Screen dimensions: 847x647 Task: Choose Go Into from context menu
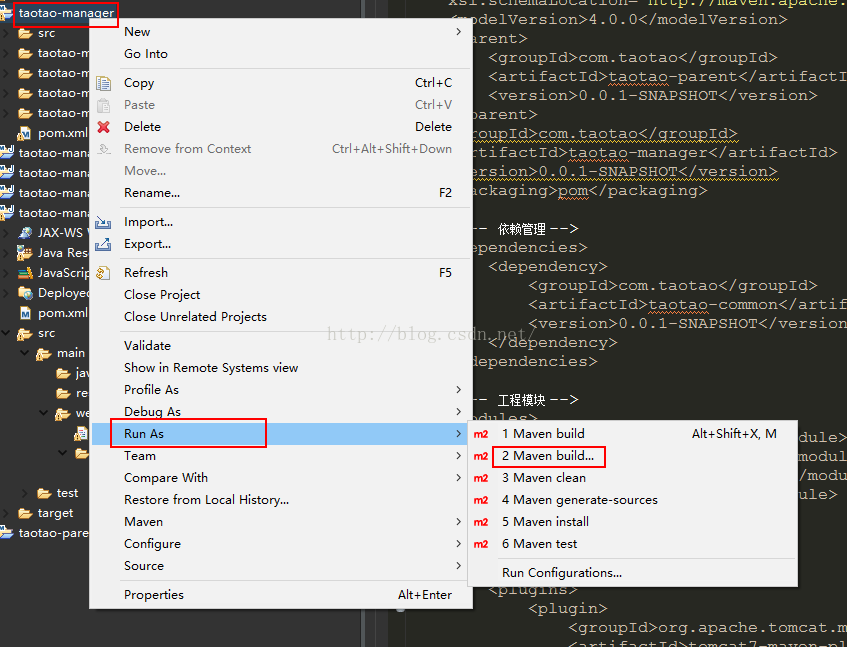pos(281,54)
